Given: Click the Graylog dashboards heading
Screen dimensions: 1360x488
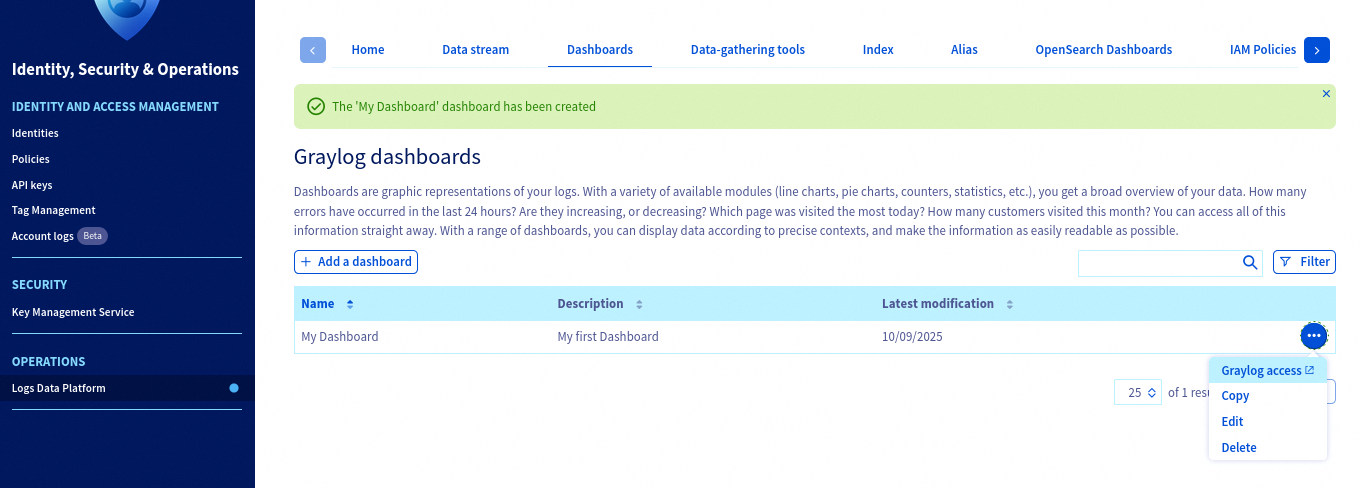Looking at the screenshot, I should 388,157.
